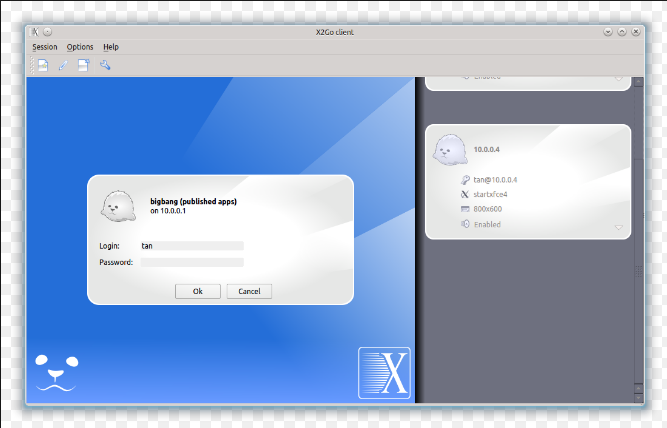This screenshot has width=667, height=428.
Task: Expand the 10.0.0.4 session card dropdown arrow
Action: coord(619,228)
